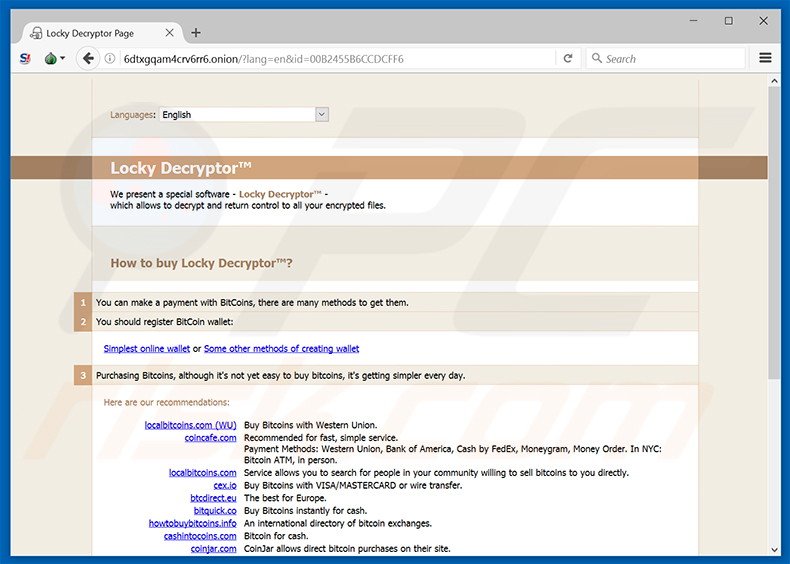
Task: Click the English language combo box
Action: pyautogui.click(x=244, y=114)
